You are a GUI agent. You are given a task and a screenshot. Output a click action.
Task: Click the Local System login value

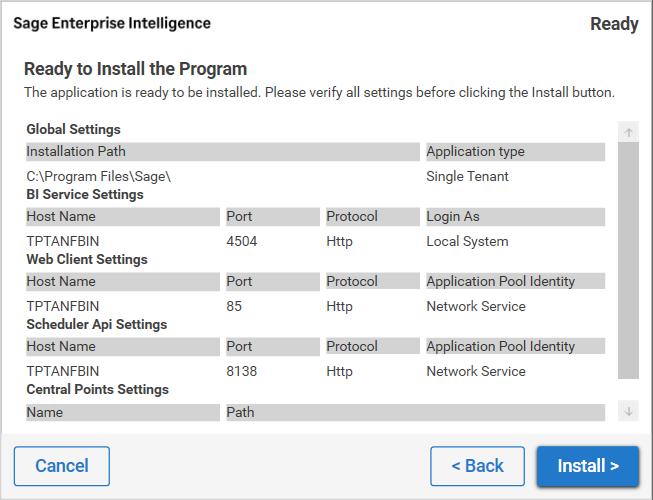pos(467,242)
